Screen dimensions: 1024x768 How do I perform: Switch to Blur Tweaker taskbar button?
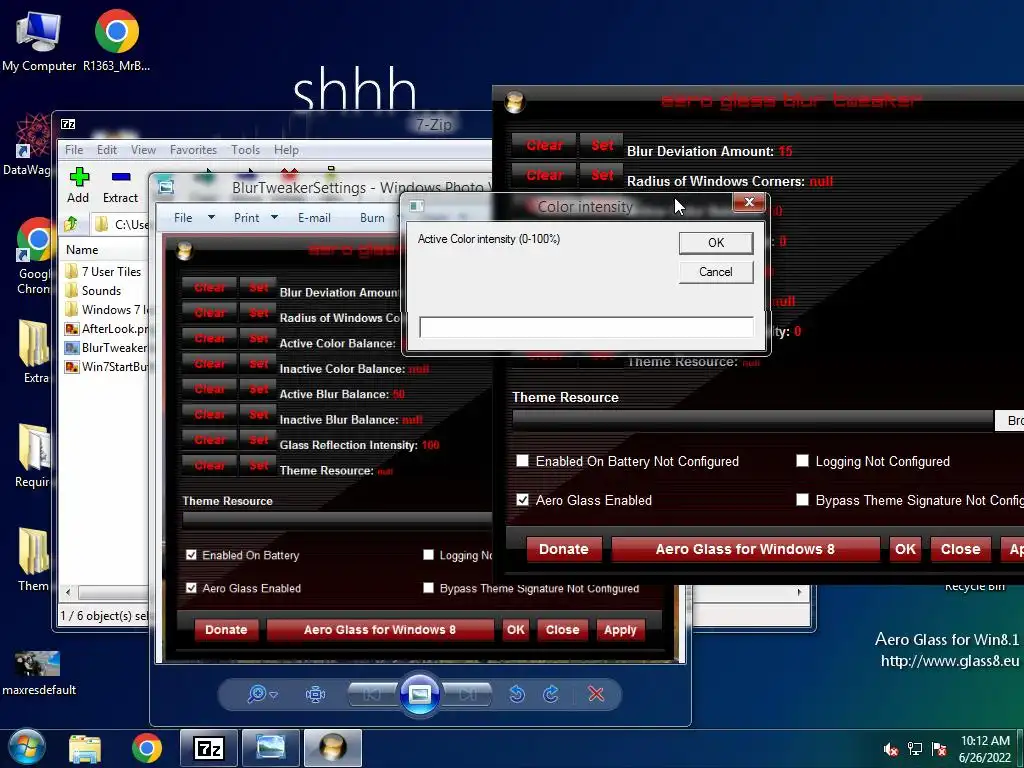pos(332,748)
